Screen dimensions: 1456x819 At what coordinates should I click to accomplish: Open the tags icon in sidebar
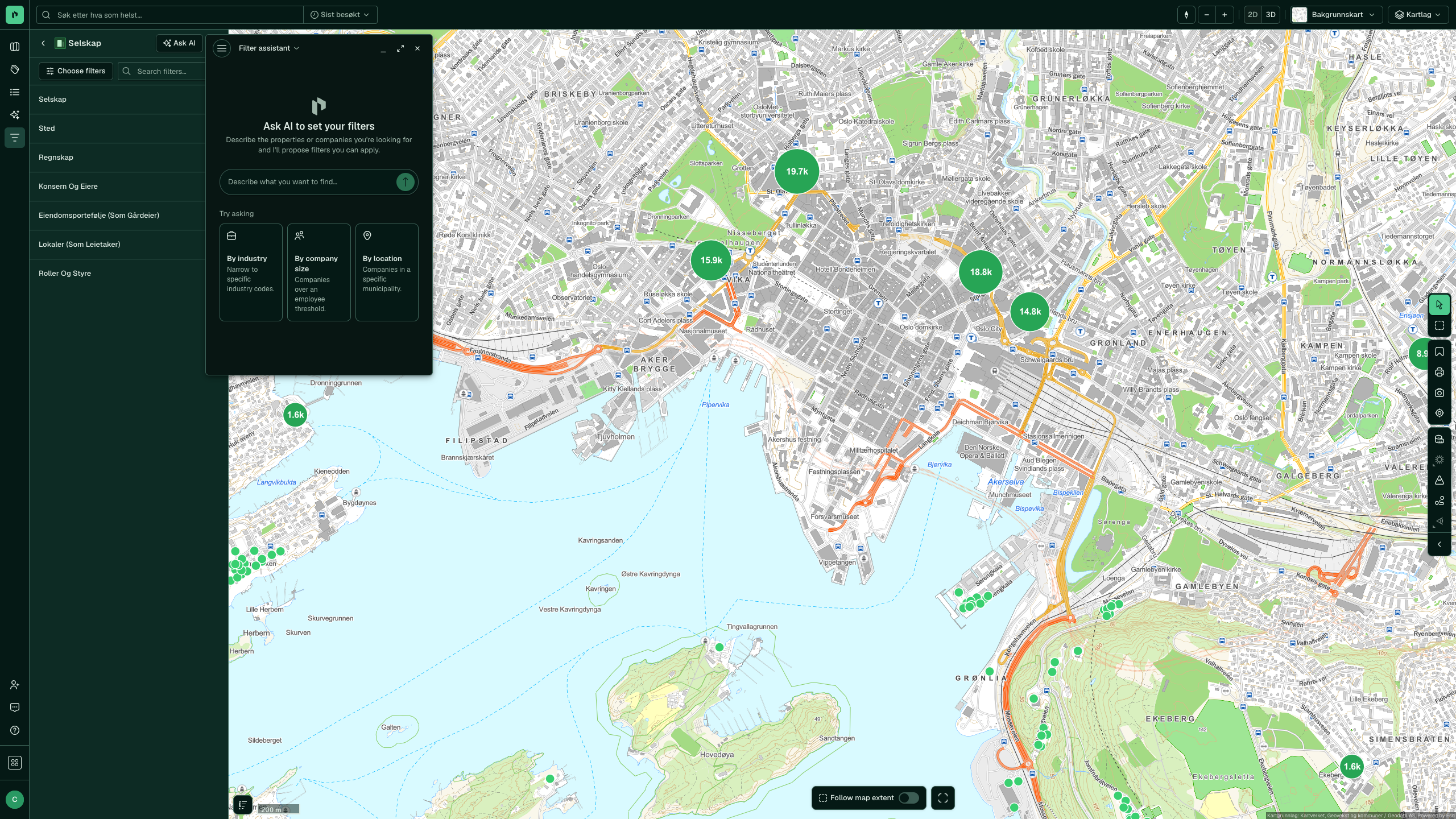point(15,69)
